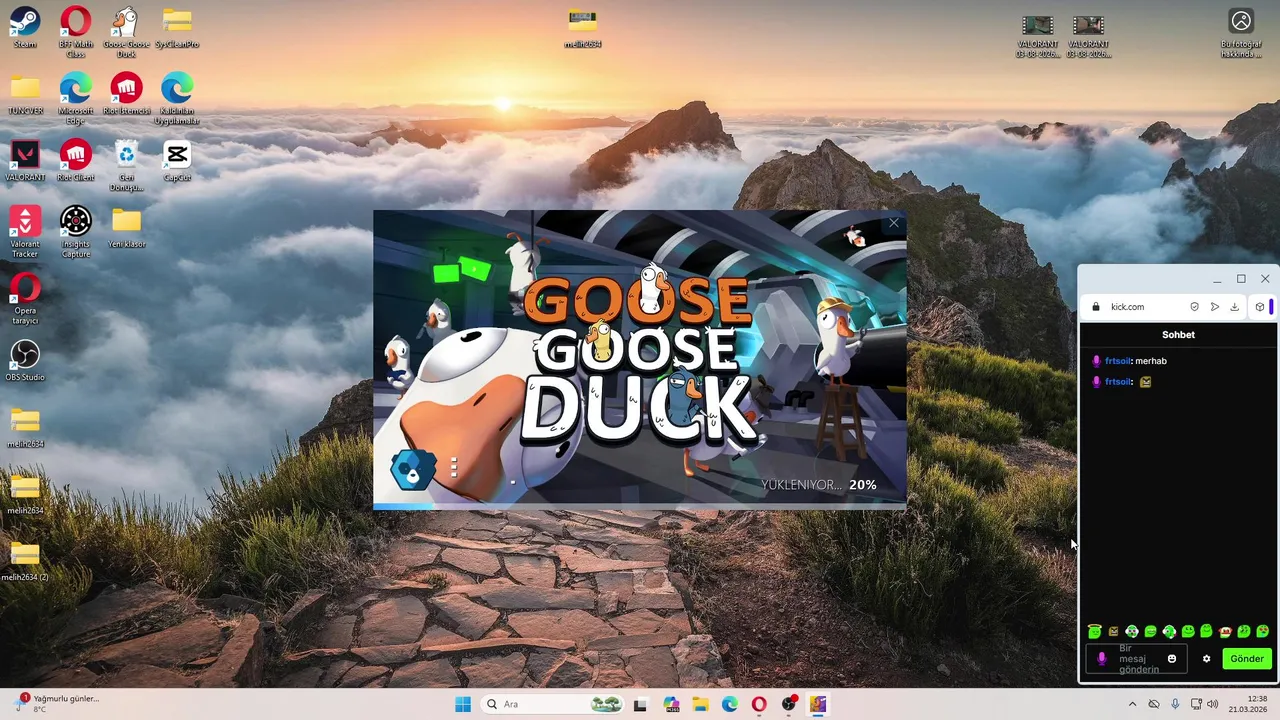Open chat settings gear icon
1280x720 pixels.
(x=1206, y=659)
